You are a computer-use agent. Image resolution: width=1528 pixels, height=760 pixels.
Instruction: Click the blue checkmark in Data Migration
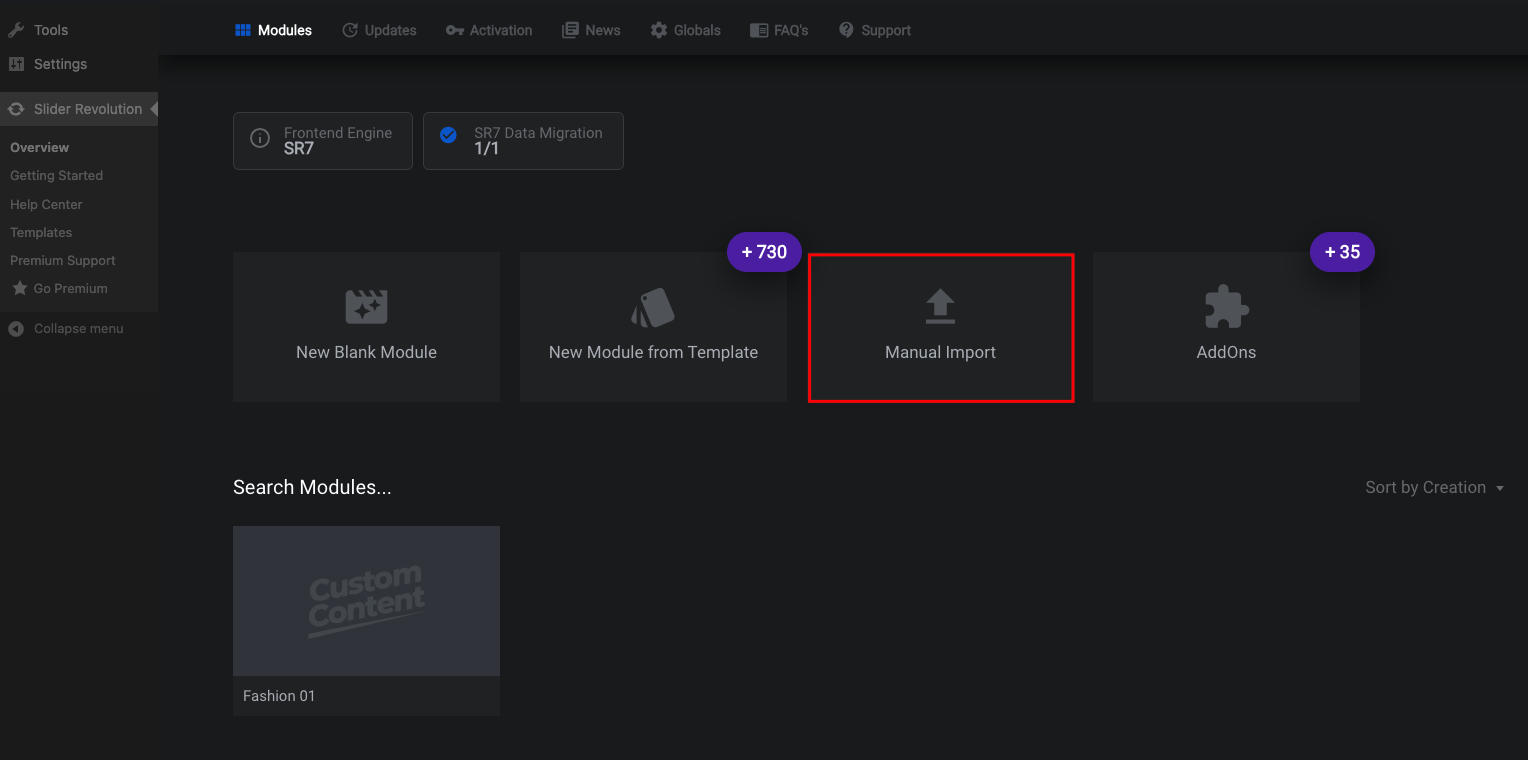(449, 134)
